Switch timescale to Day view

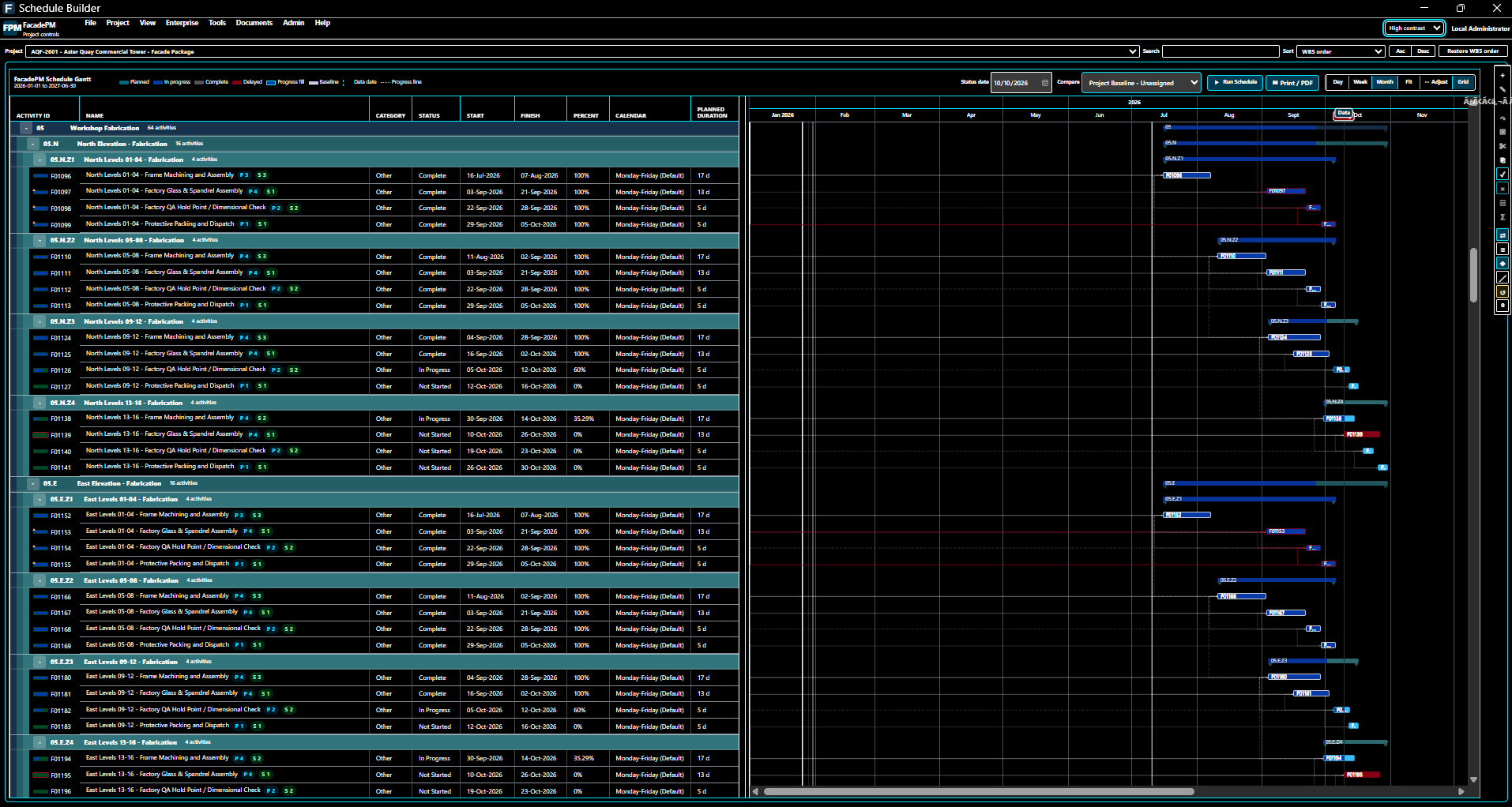click(x=1337, y=82)
